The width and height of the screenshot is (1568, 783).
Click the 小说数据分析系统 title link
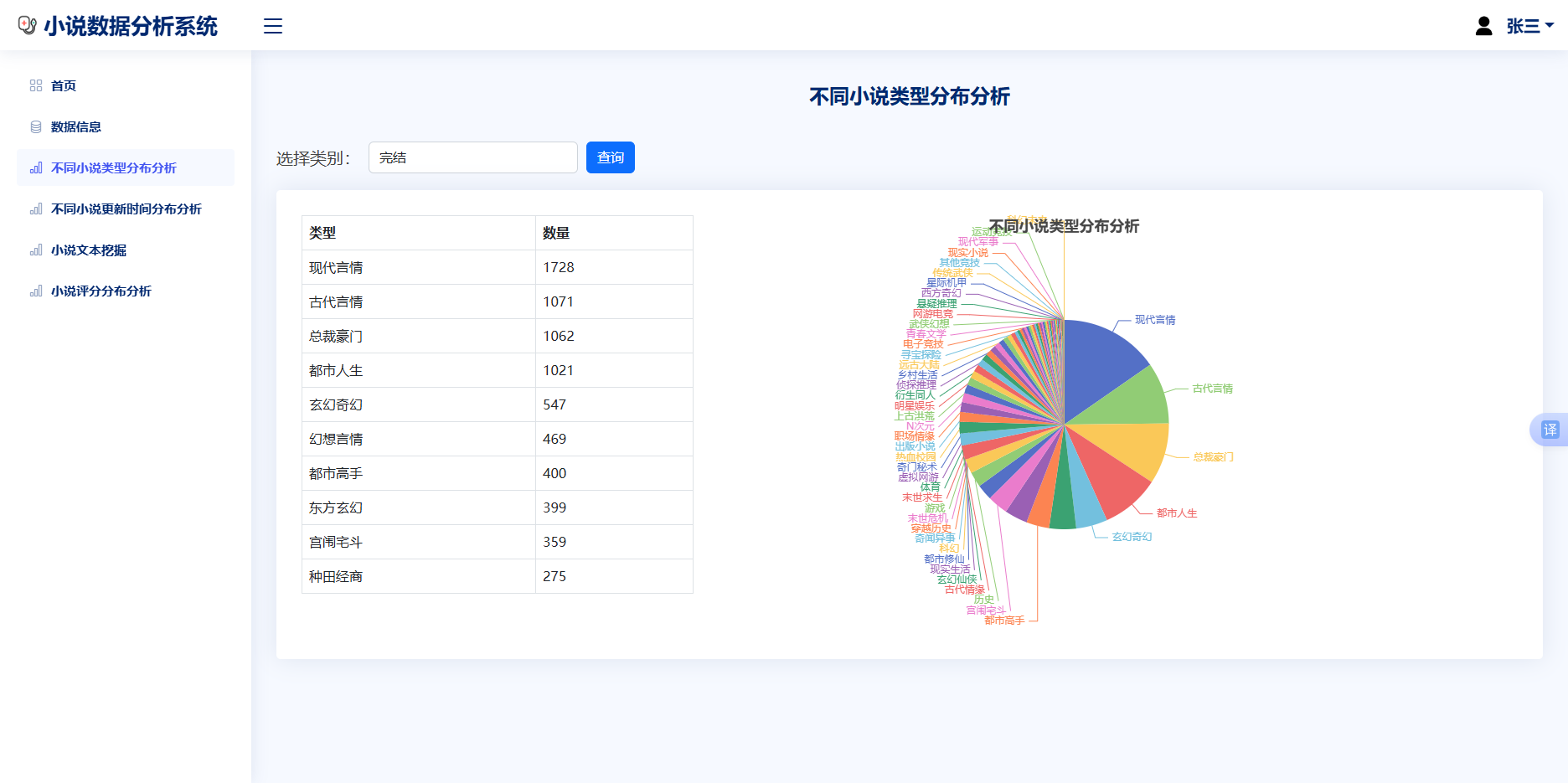point(131,26)
